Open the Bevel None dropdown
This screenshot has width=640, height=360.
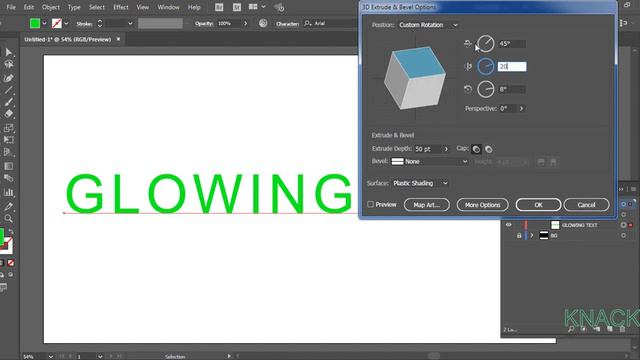429,162
